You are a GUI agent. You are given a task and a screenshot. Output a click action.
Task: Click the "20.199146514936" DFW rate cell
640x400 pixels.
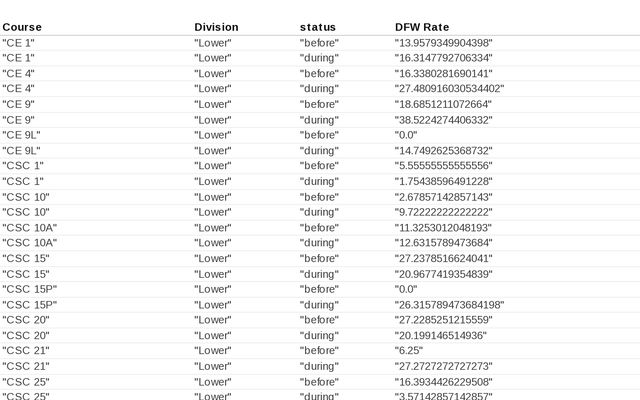point(440,336)
